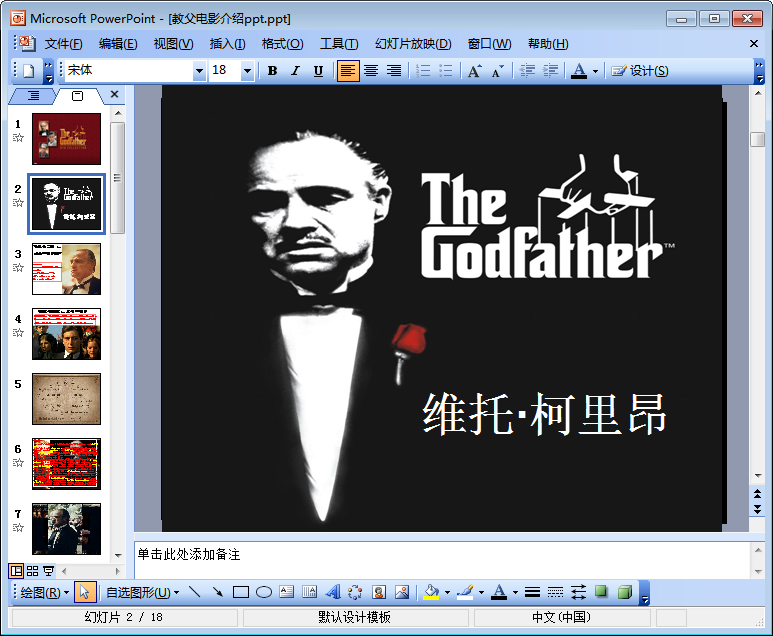Apply line color with the brush icon
The width and height of the screenshot is (773, 636).
(x=465, y=592)
